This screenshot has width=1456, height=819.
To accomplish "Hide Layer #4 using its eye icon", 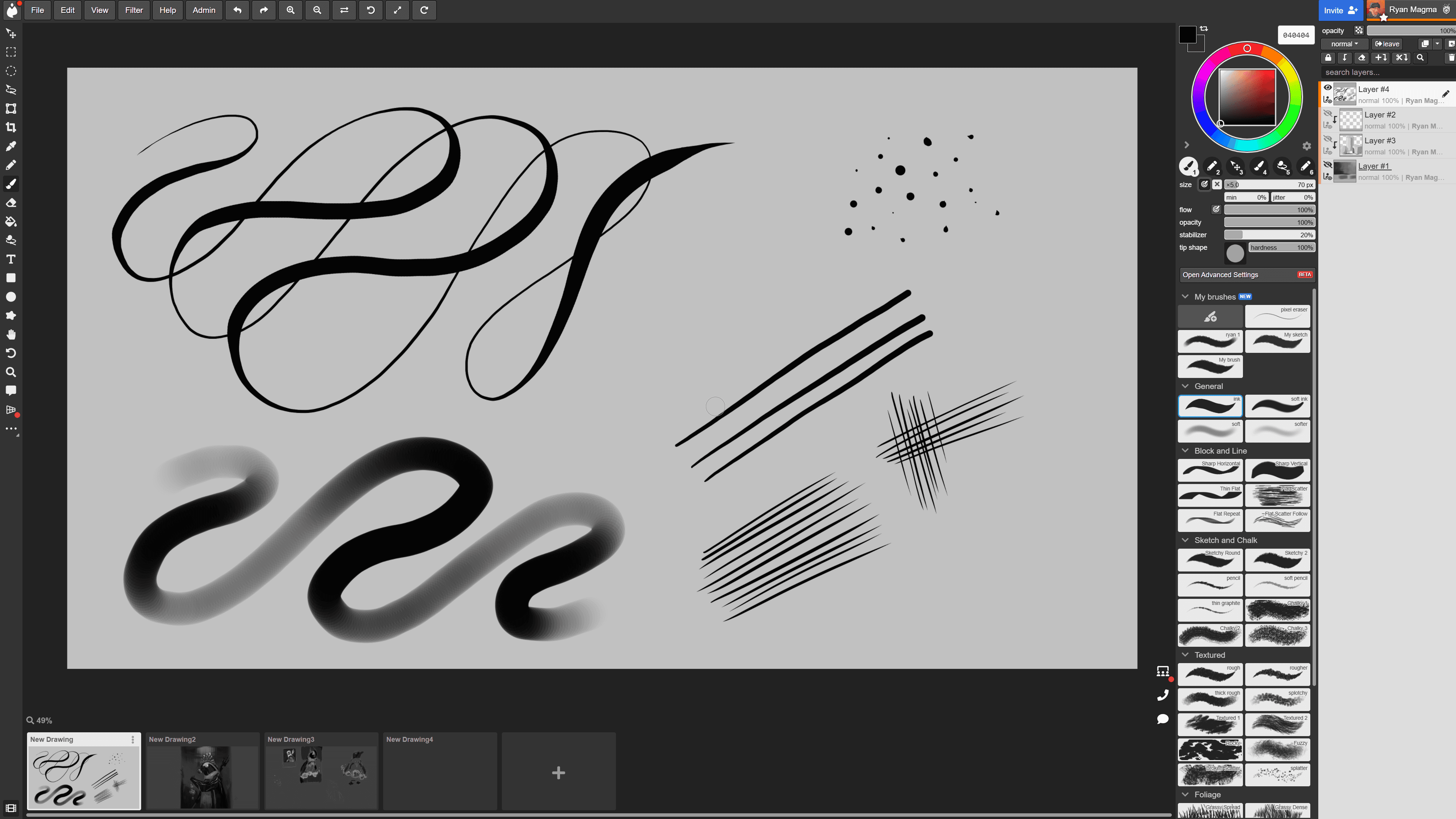I will tap(1328, 87).
